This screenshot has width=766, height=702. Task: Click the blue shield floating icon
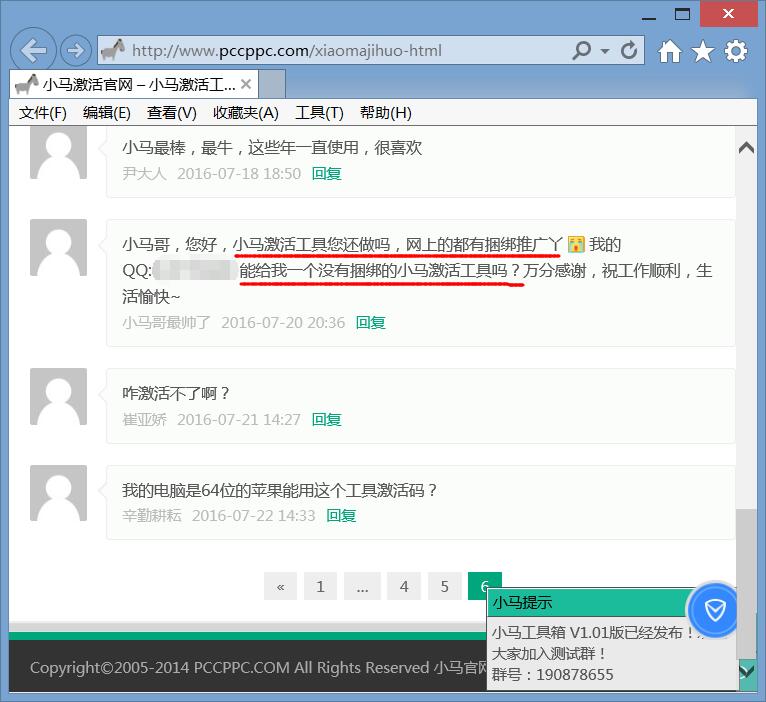[x=715, y=610]
